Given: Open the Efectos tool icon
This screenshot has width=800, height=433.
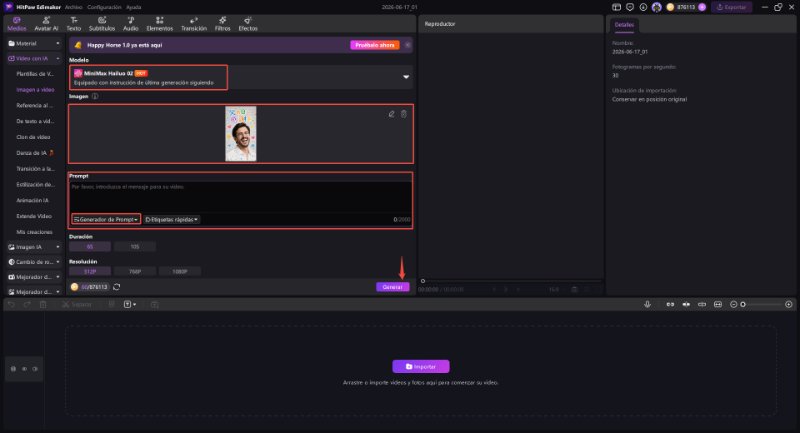Looking at the screenshot, I should [248, 23].
